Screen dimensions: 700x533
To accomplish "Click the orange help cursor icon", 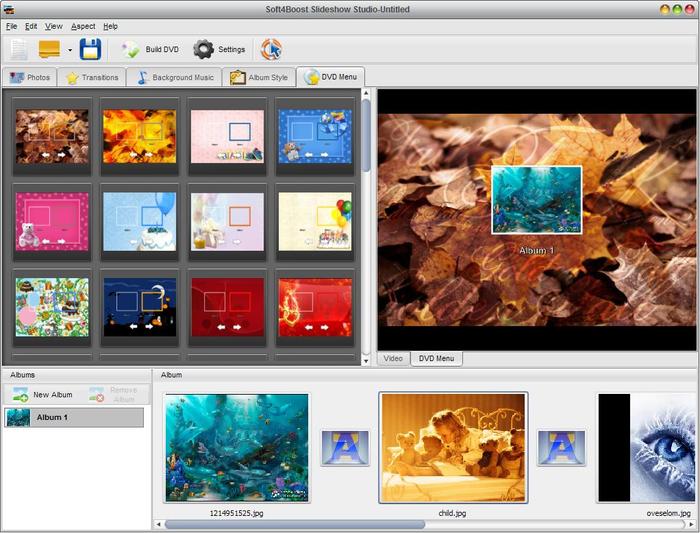I will pos(271,49).
